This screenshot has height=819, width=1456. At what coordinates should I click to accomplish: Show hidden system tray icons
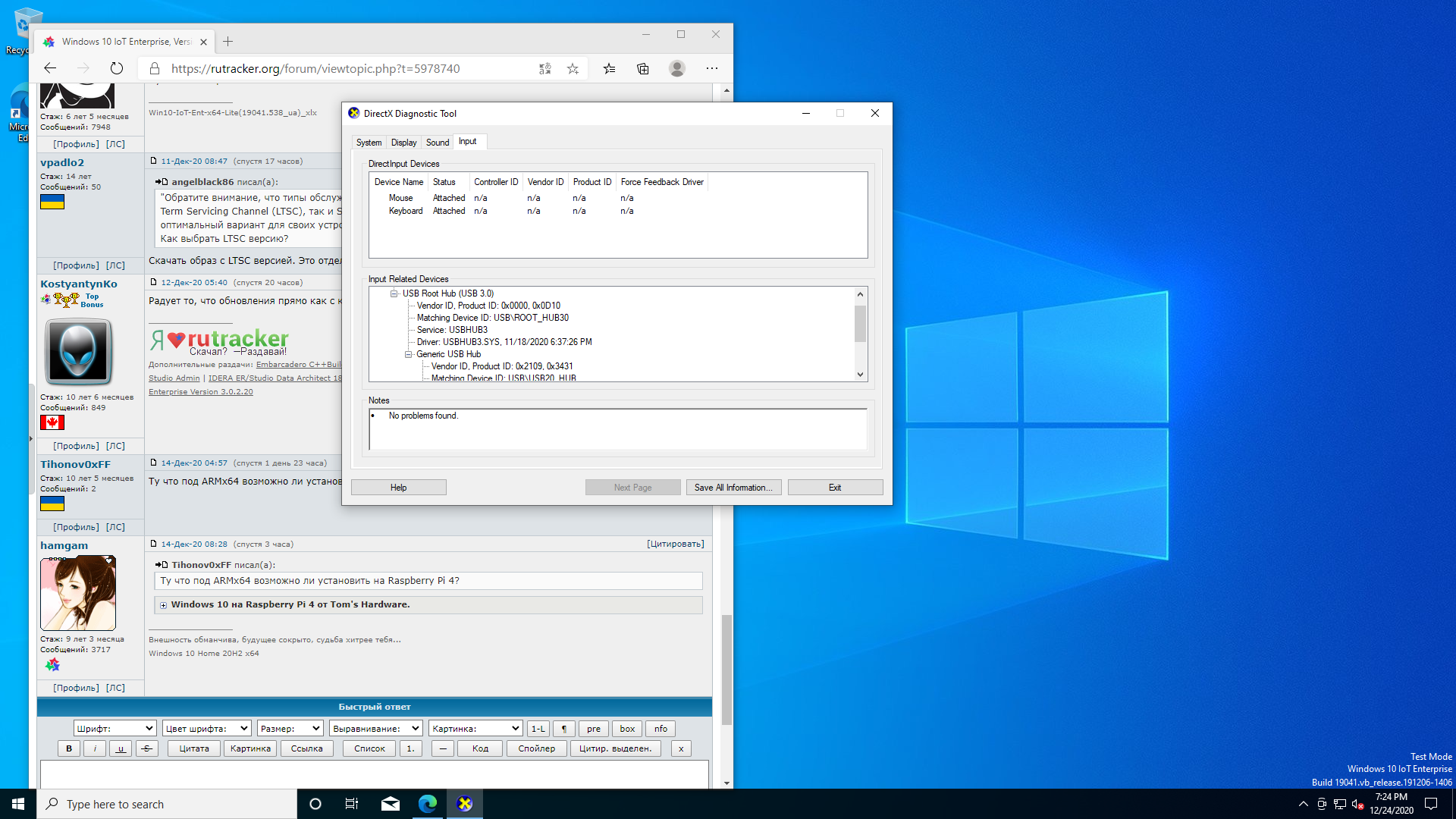point(1303,804)
